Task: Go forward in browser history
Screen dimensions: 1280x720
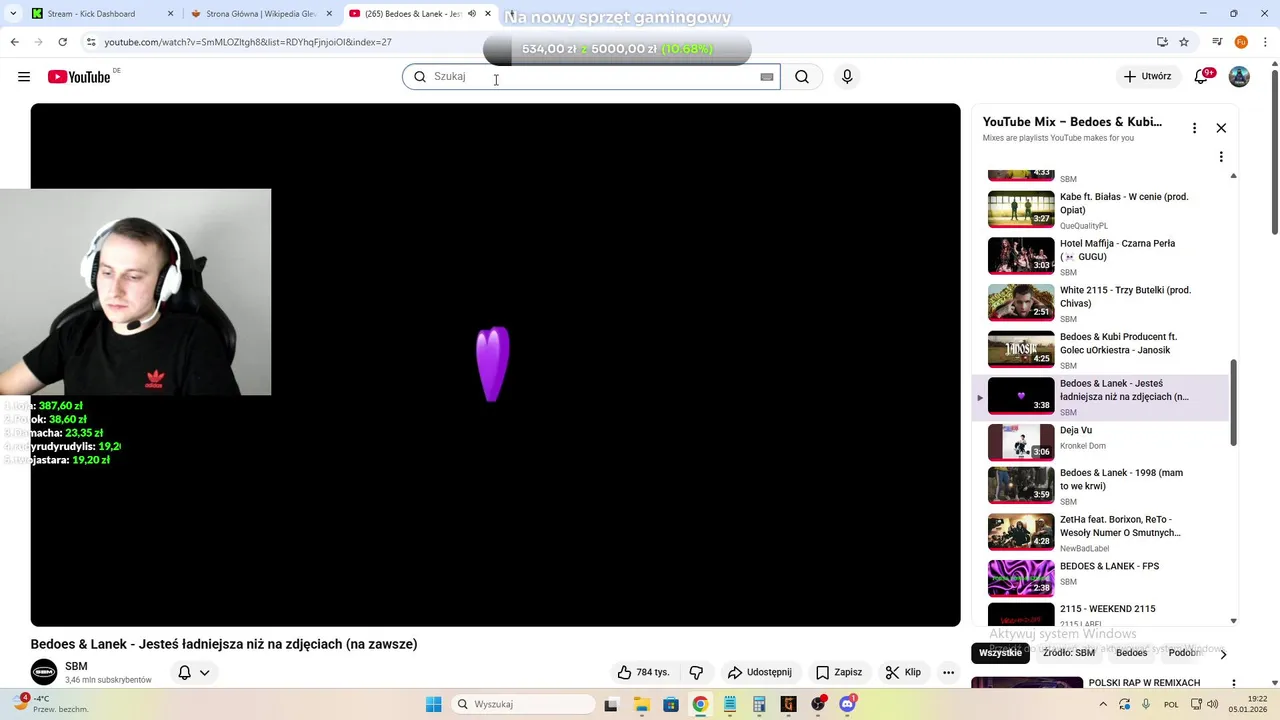Action: pos(38,42)
